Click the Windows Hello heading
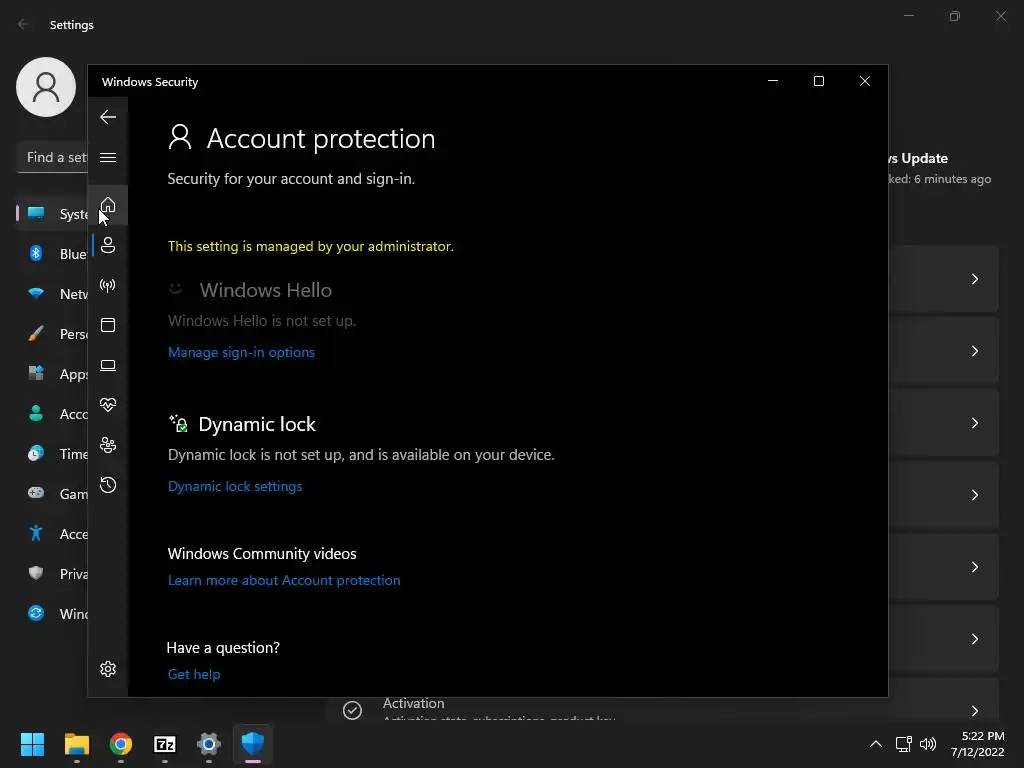Screen dimensions: 1024x768 [266, 290]
